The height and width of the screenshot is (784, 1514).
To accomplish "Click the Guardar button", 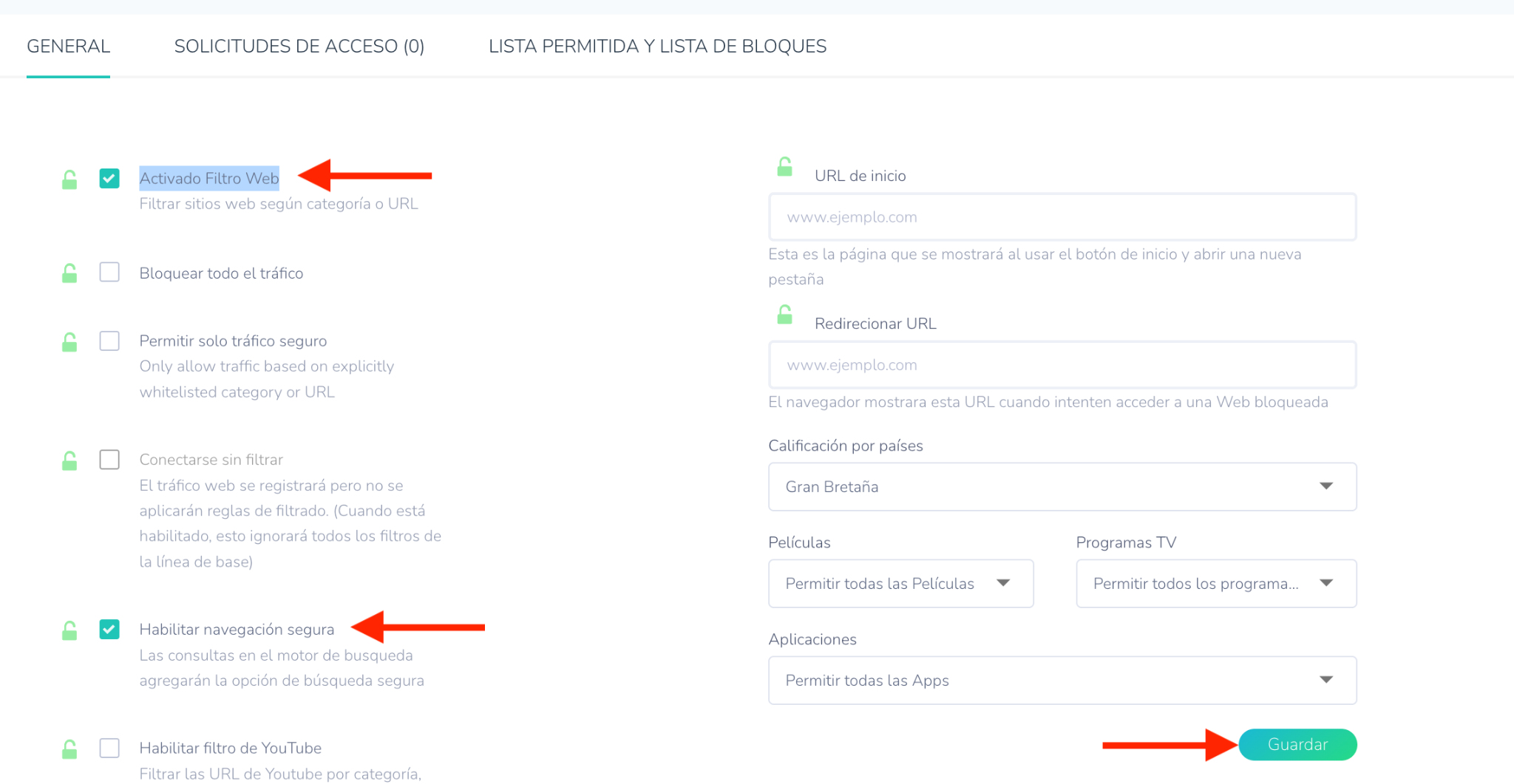I will coord(1297,744).
